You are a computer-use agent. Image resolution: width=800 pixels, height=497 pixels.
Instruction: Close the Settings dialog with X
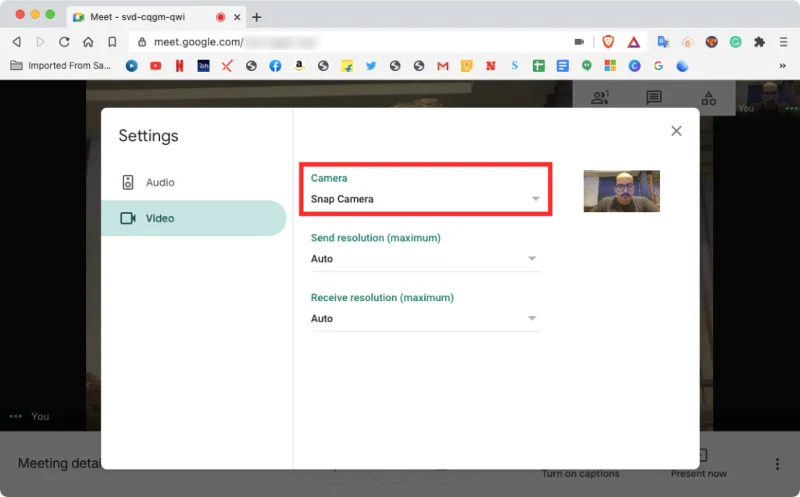coord(676,131)
